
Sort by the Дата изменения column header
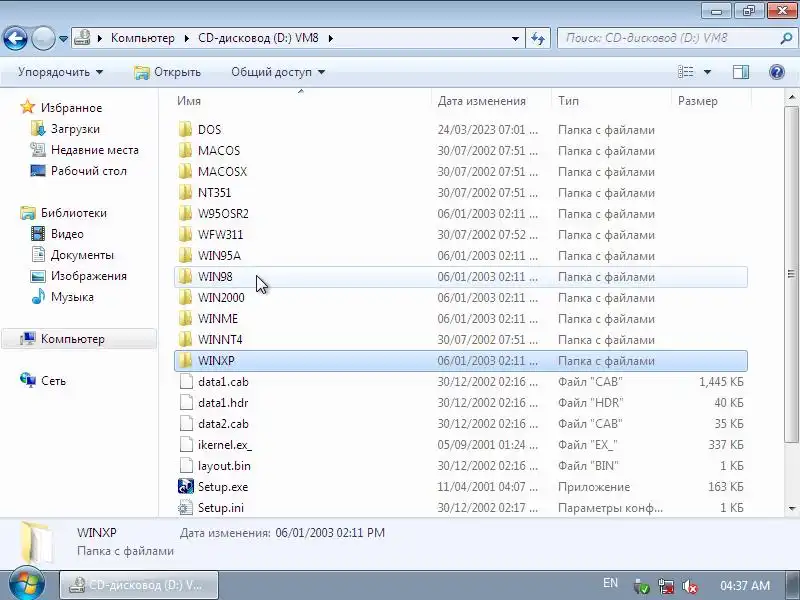coord(491,101)
